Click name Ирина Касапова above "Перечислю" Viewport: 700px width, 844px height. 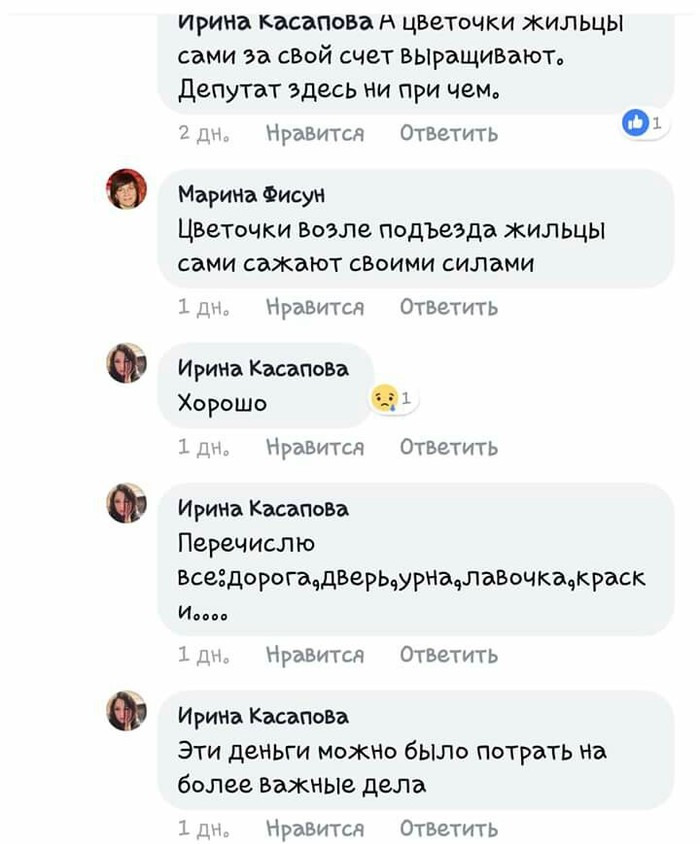(x=263, y=509)
